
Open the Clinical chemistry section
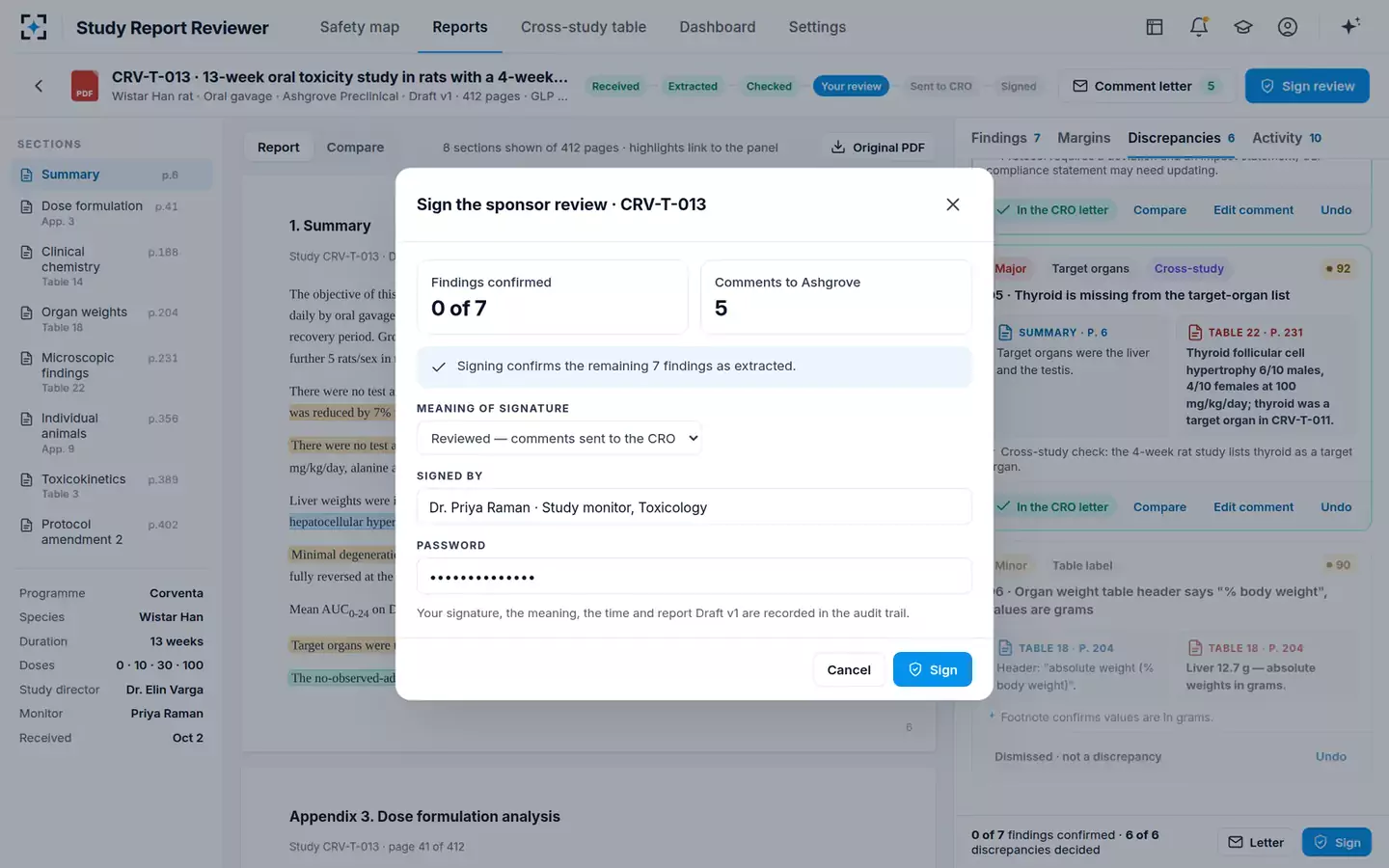112,266
